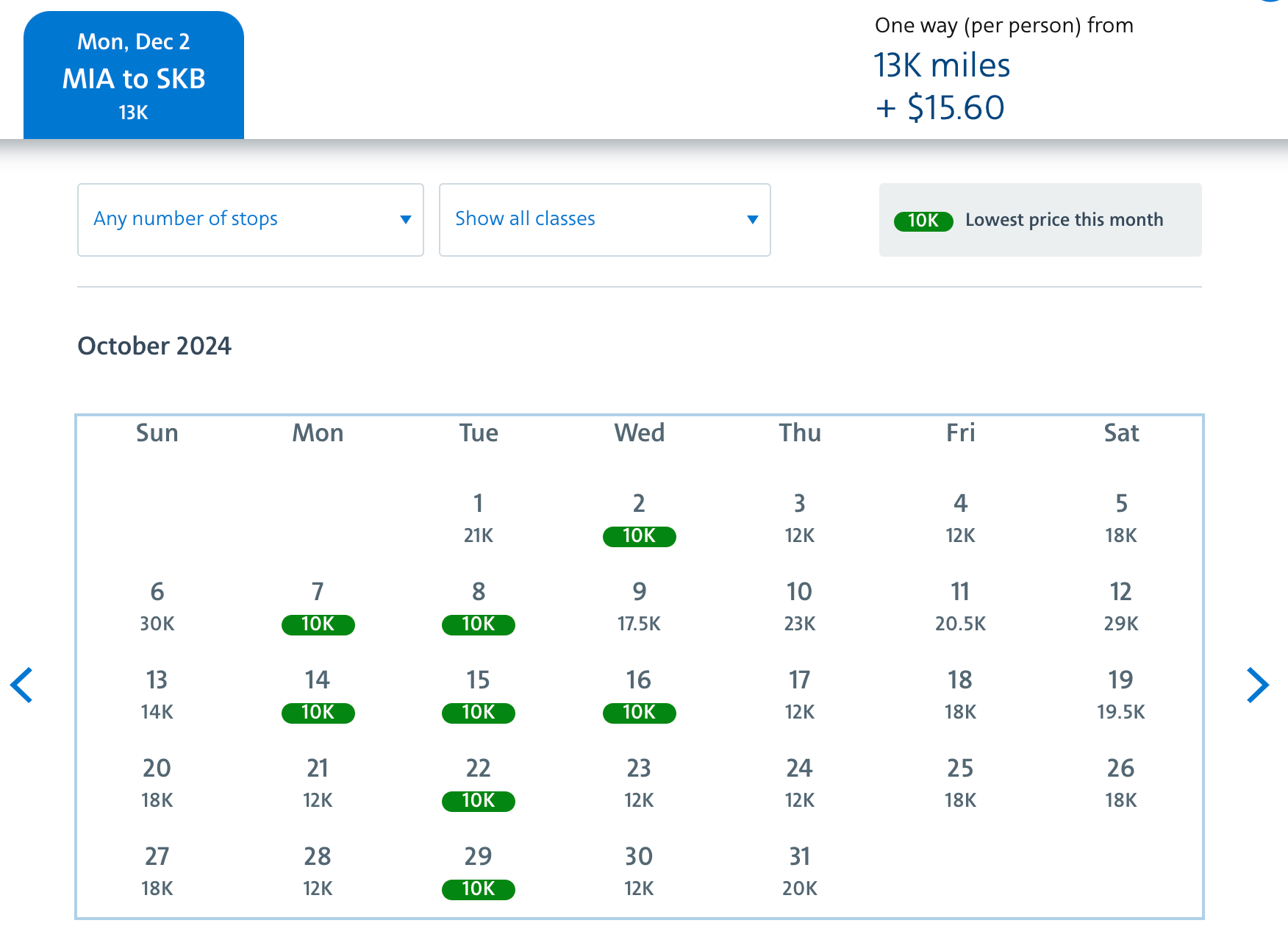This screenshot has width=1288, height=937.
Task: Select the Mon, Dec 2 MIA to SKB tab
Action: pyautogui.click(x=134, y=76)
